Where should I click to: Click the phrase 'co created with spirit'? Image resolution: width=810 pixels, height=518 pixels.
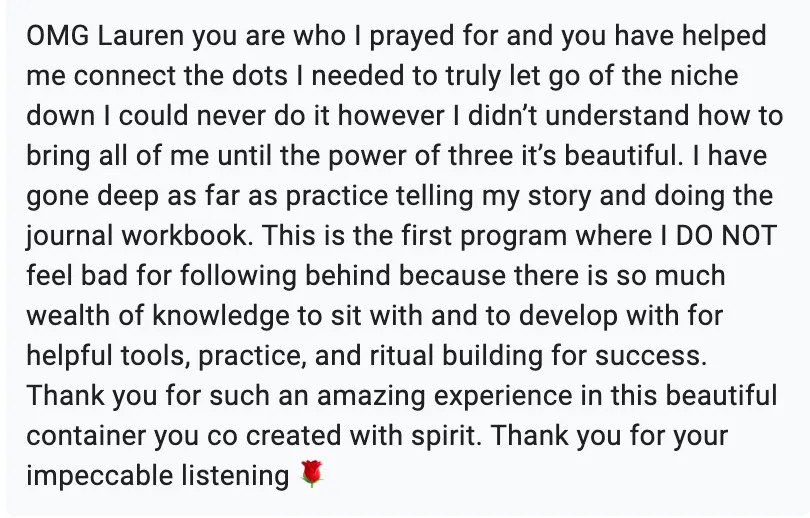344,436
